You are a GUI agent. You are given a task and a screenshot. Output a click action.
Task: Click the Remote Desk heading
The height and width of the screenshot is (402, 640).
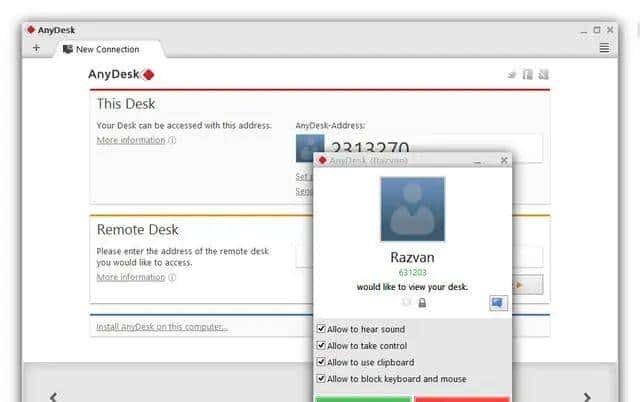(x=138, y=229)
